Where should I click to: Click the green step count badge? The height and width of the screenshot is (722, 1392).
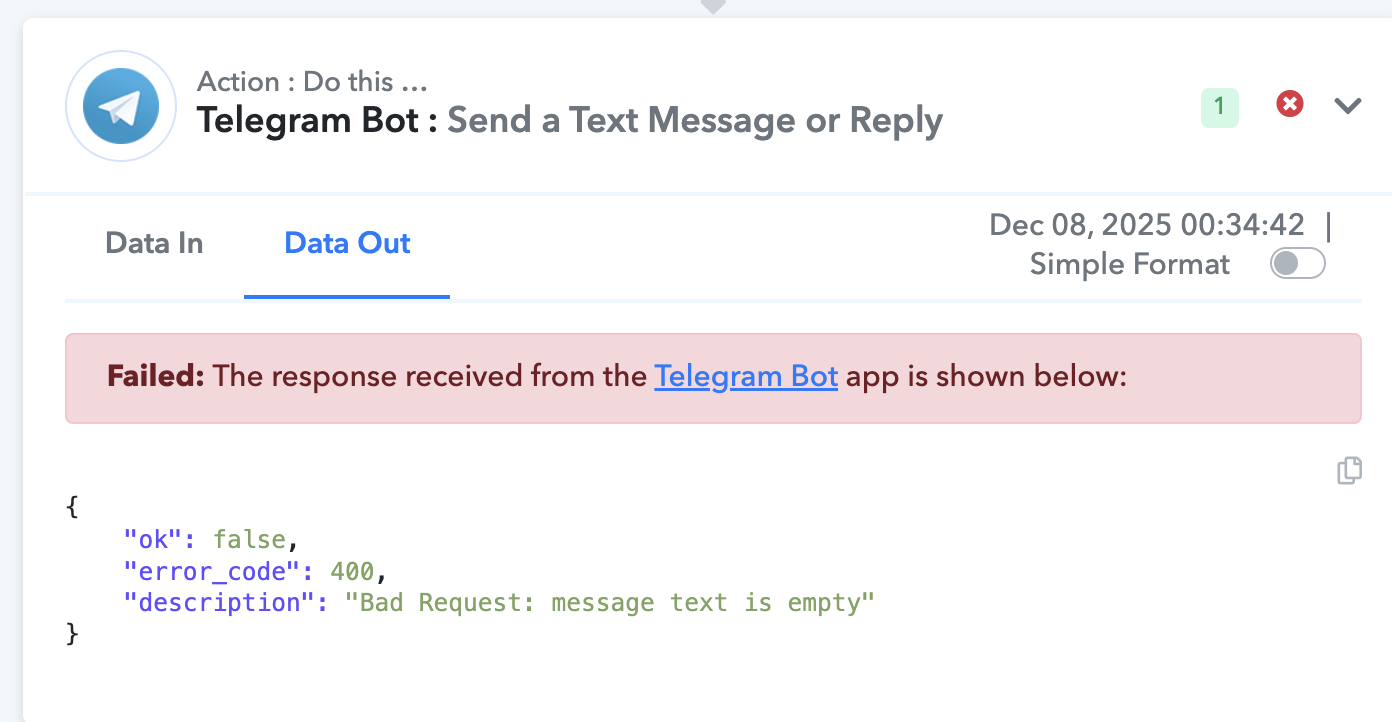click(1219, 108)
